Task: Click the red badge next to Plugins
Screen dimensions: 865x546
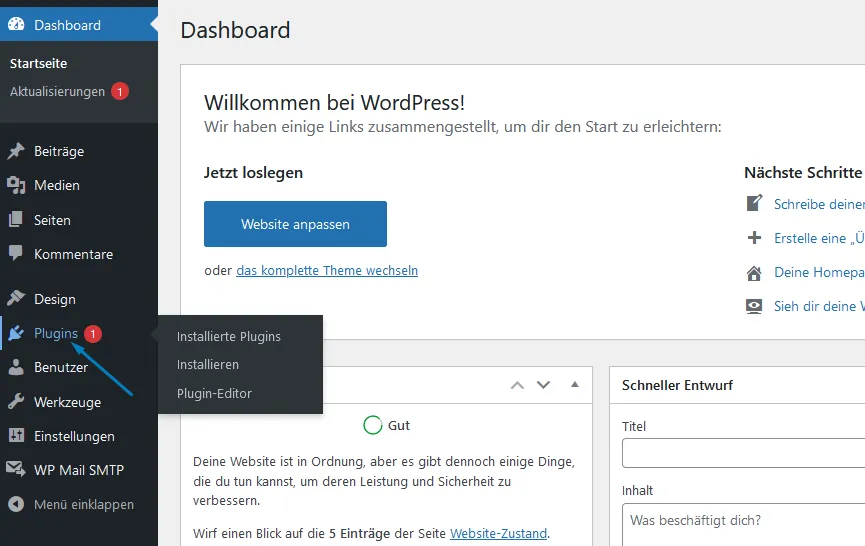Action: pos(93,334)
